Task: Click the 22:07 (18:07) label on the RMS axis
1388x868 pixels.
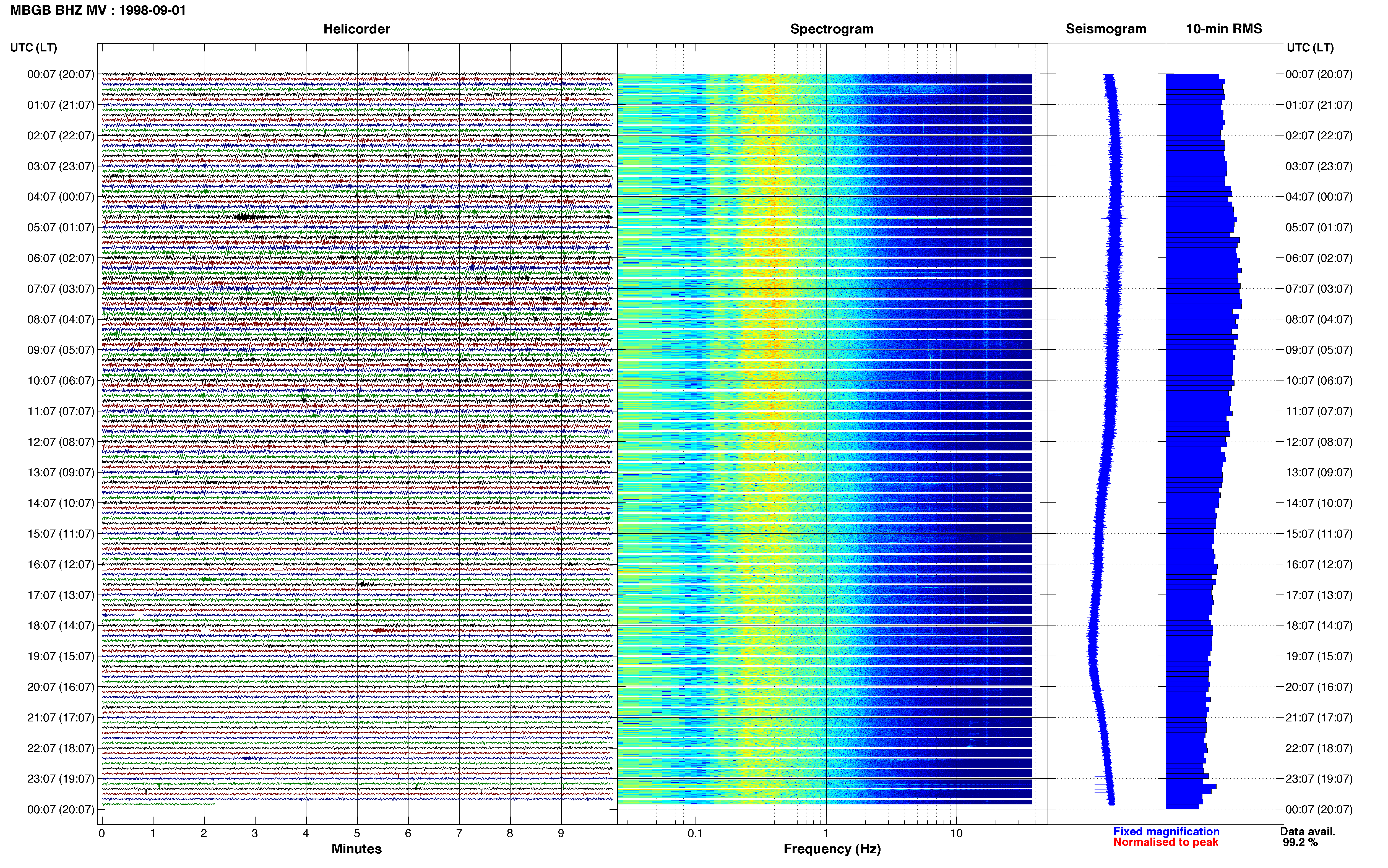Action: tap(1319, 748)
